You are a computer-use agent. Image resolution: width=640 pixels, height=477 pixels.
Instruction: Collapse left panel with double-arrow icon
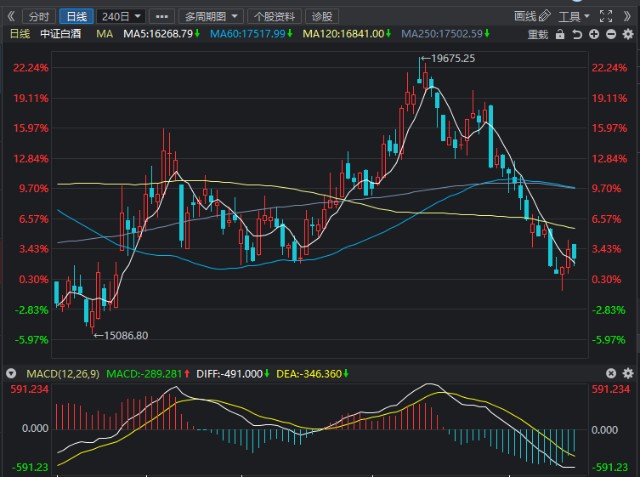(x=11, y=17)
